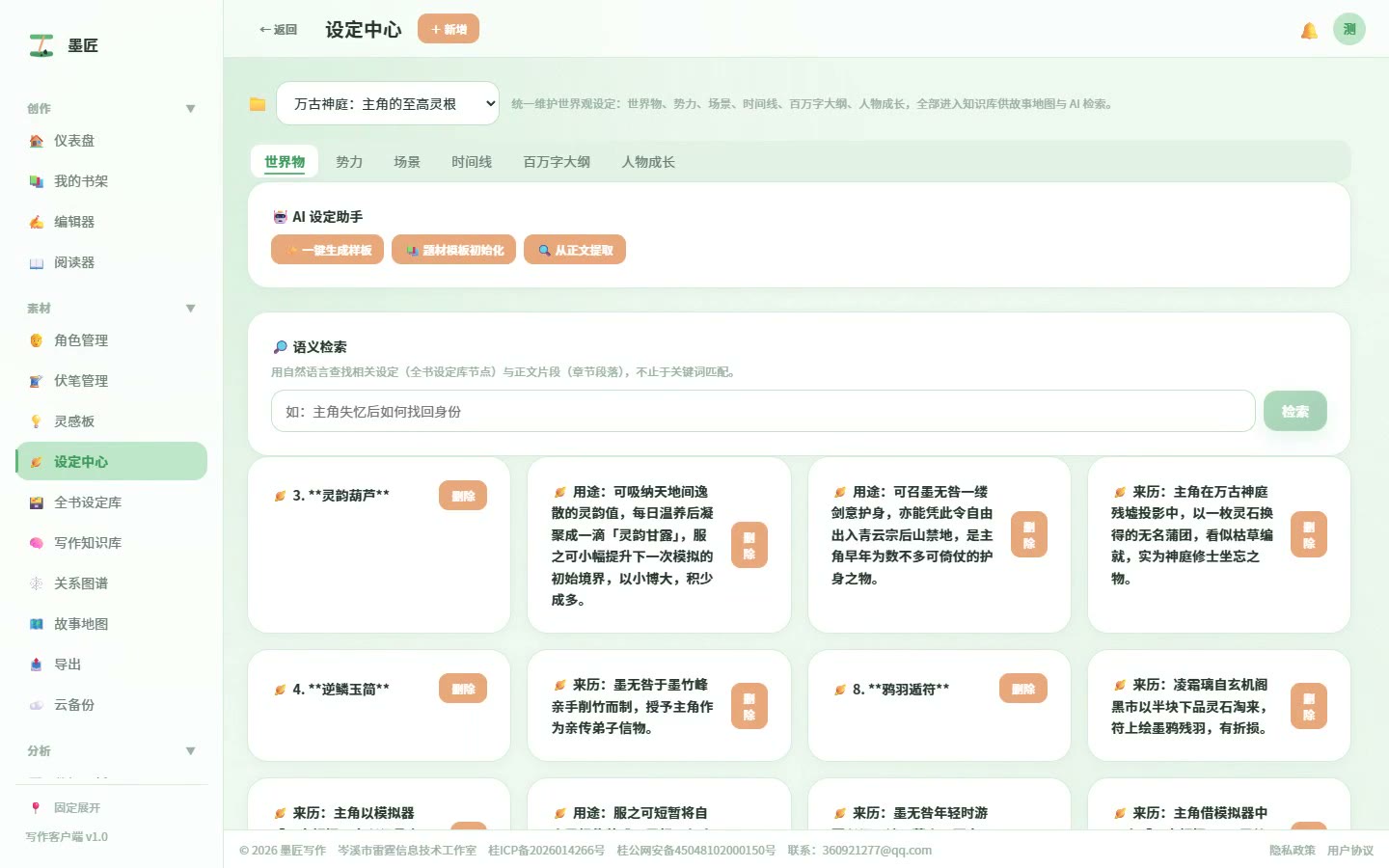1389x868 pixels.
Task: Expand the 分析 sidebar section
Action: [190, 751]
